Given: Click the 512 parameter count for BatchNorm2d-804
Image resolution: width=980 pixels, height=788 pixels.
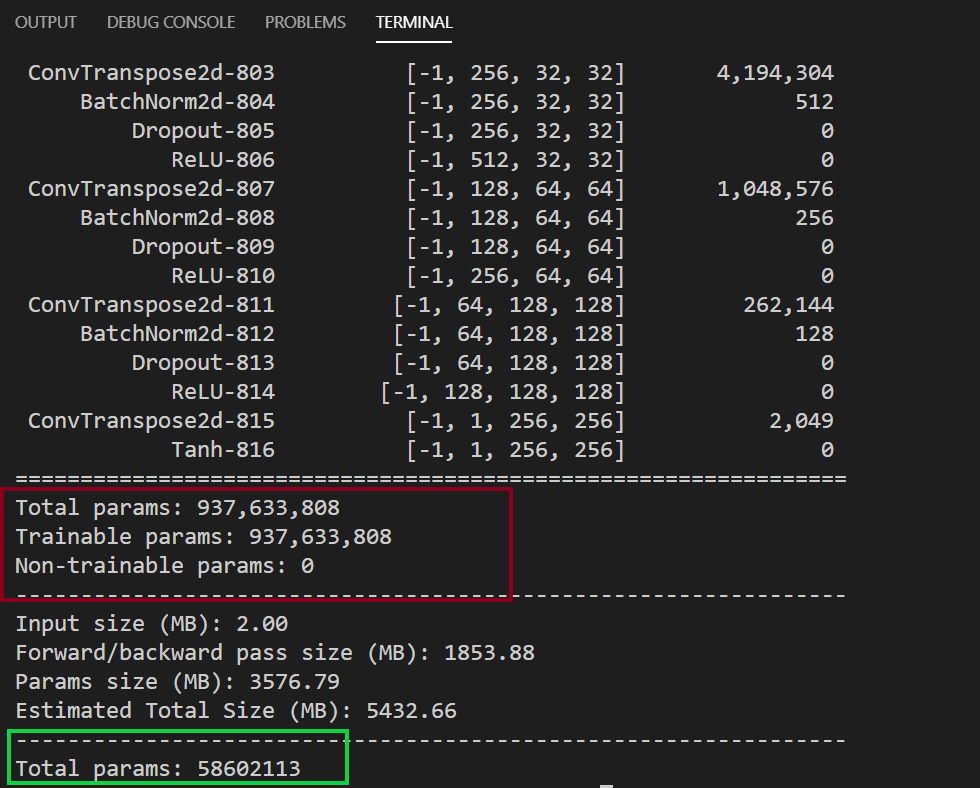Looking at the screenshot, I should (x=814, y=102).
